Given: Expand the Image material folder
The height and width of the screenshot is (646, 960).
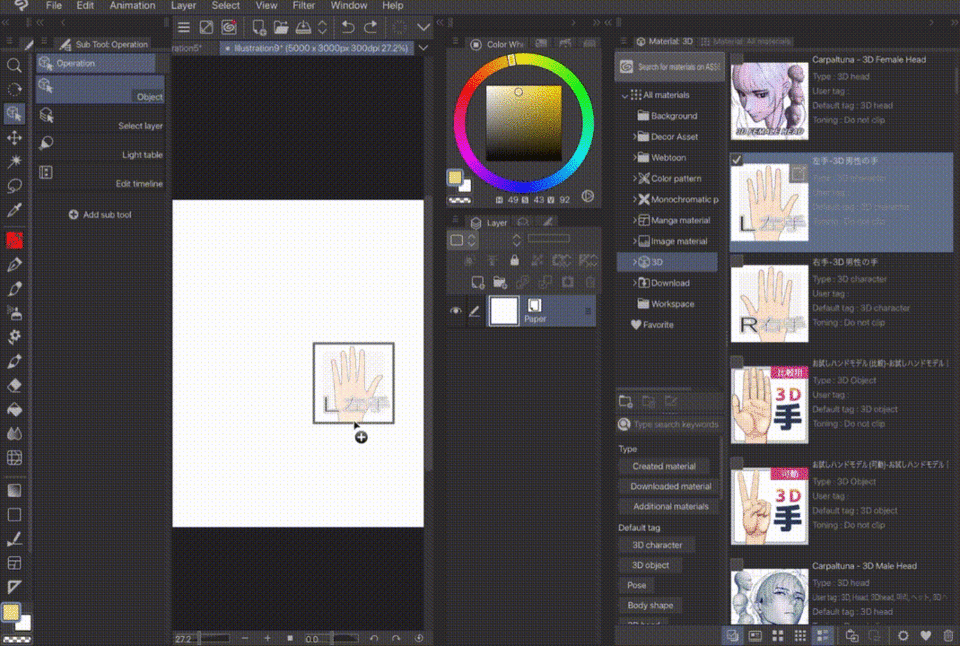Looking at the screenshot, I should pyautogui.click(x=634, y=241).
